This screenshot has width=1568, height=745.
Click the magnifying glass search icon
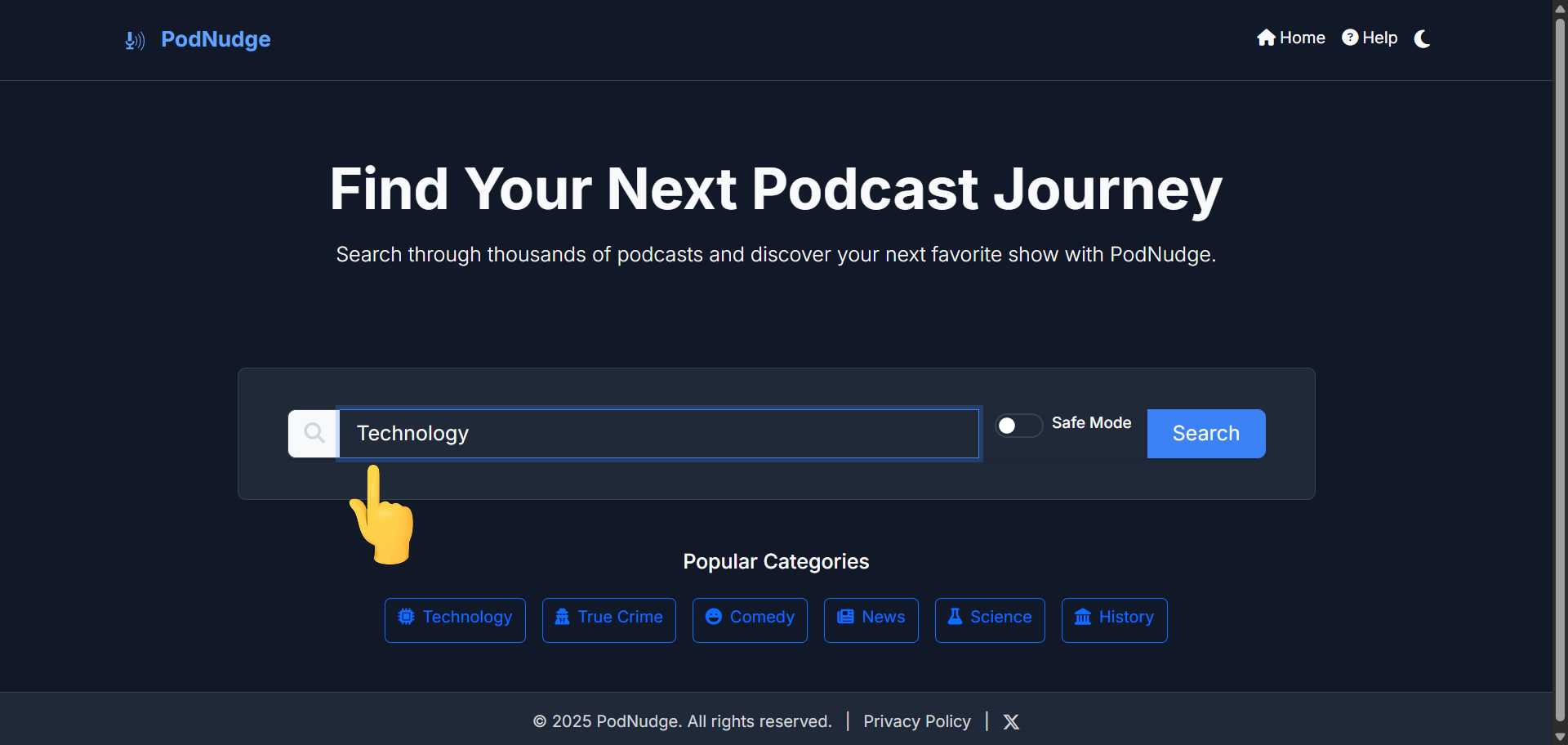[314, 433]
